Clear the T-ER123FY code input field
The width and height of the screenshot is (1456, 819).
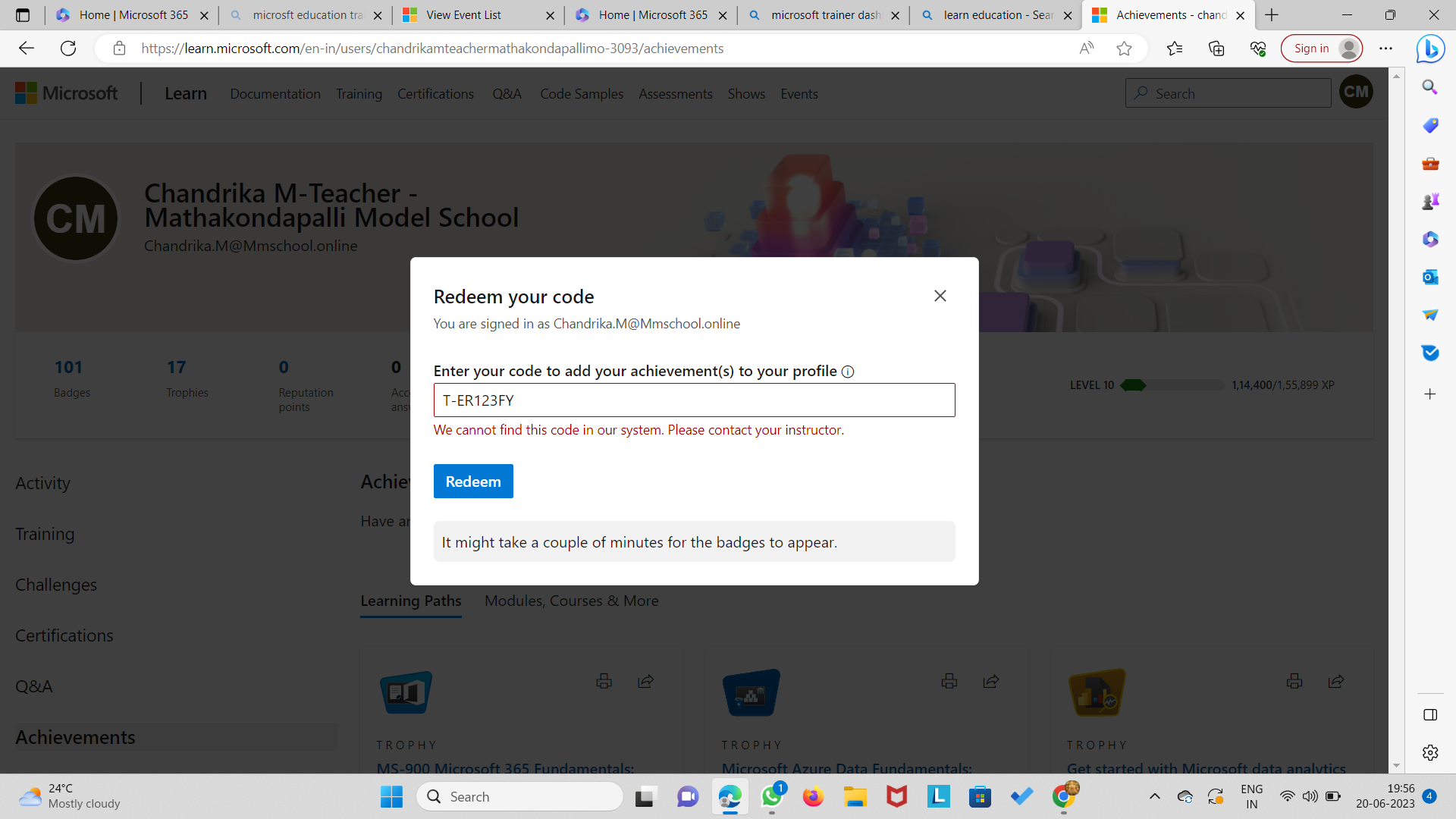693,400
